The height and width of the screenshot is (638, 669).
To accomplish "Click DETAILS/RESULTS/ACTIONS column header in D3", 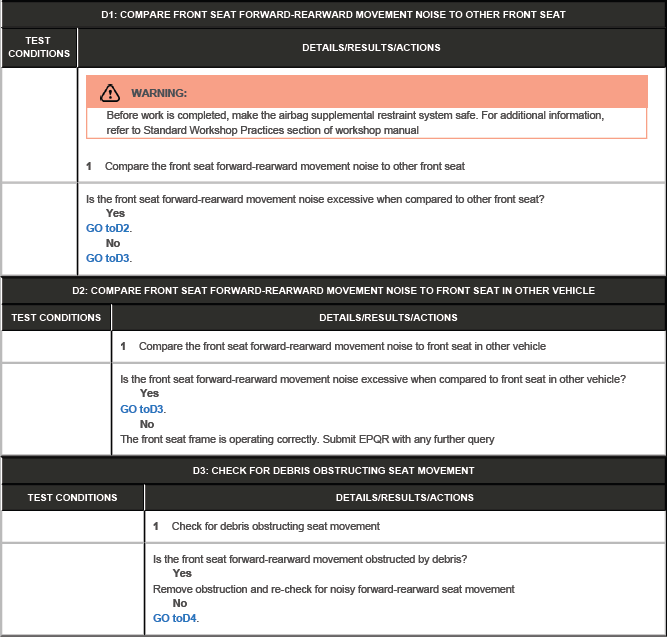I will (x=404, y=497).
